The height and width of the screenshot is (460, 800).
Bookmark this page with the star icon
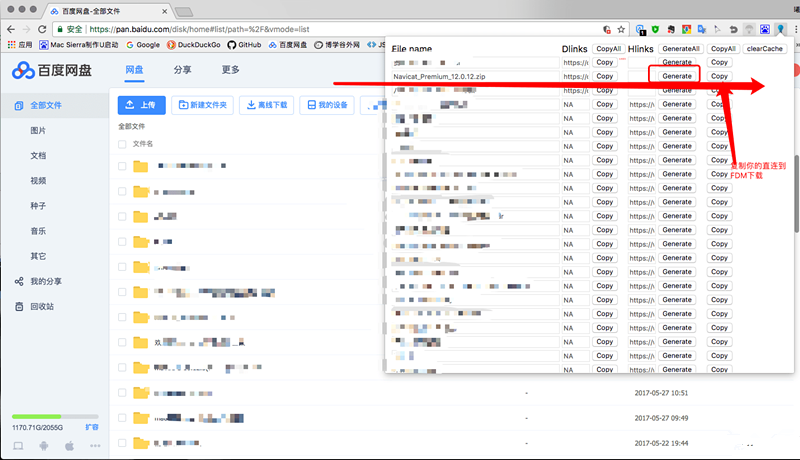pos(621,30)
